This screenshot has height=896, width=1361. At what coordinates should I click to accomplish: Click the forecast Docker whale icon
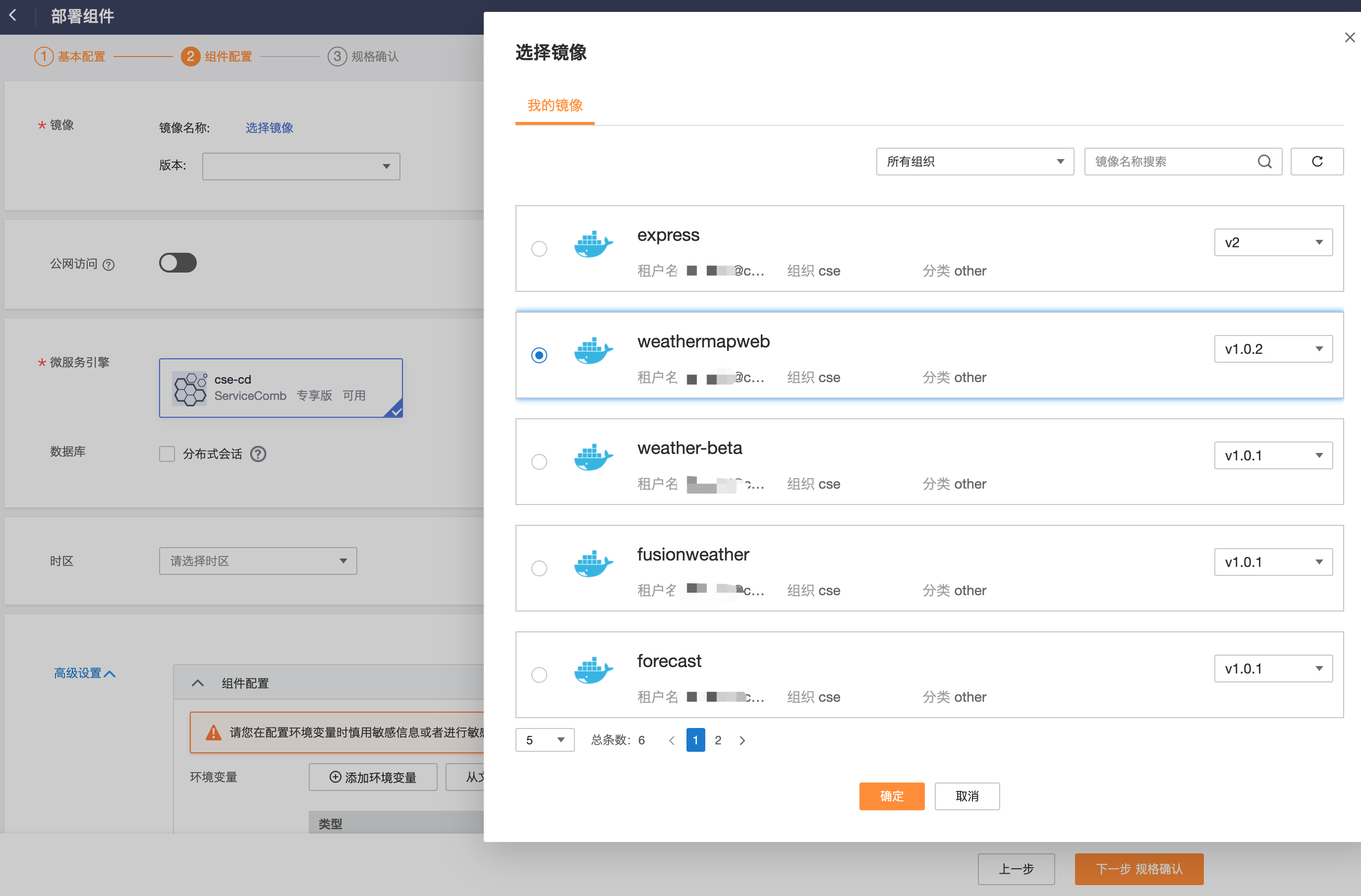tap(593, 671)
